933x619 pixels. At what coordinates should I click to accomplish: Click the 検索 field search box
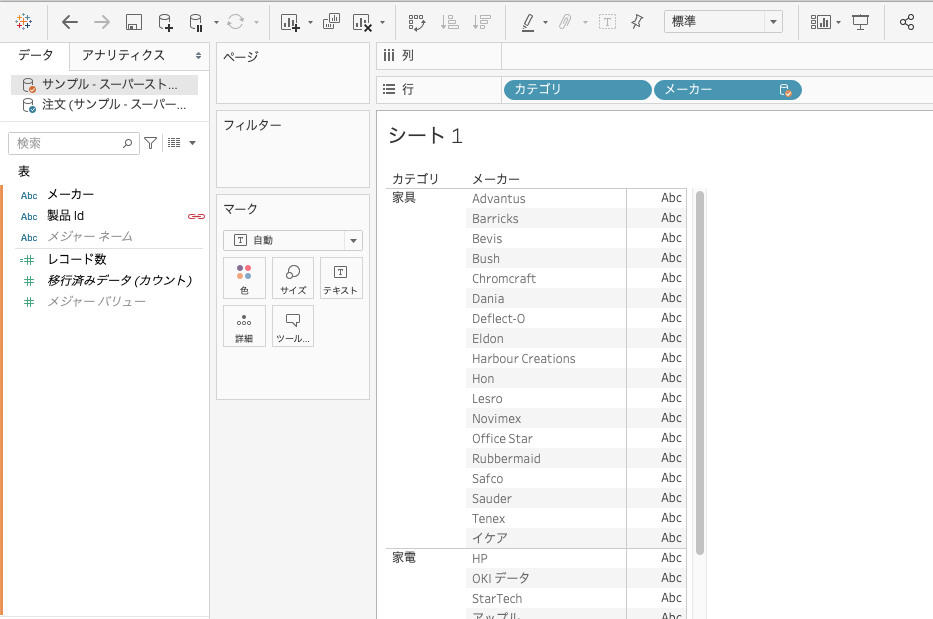click(x=74, y=143)
